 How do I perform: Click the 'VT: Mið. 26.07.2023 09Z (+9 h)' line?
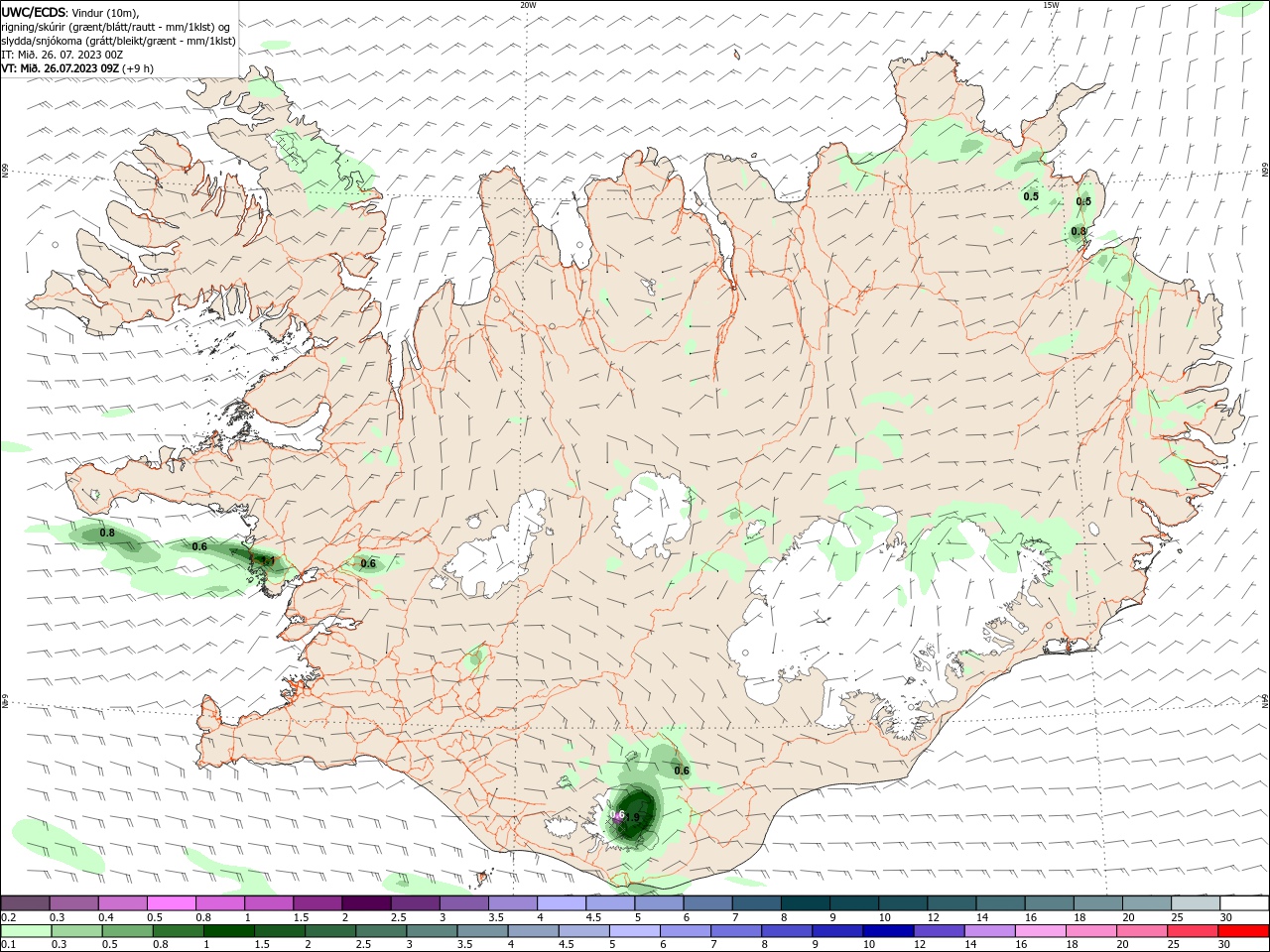tap(77, 68)
